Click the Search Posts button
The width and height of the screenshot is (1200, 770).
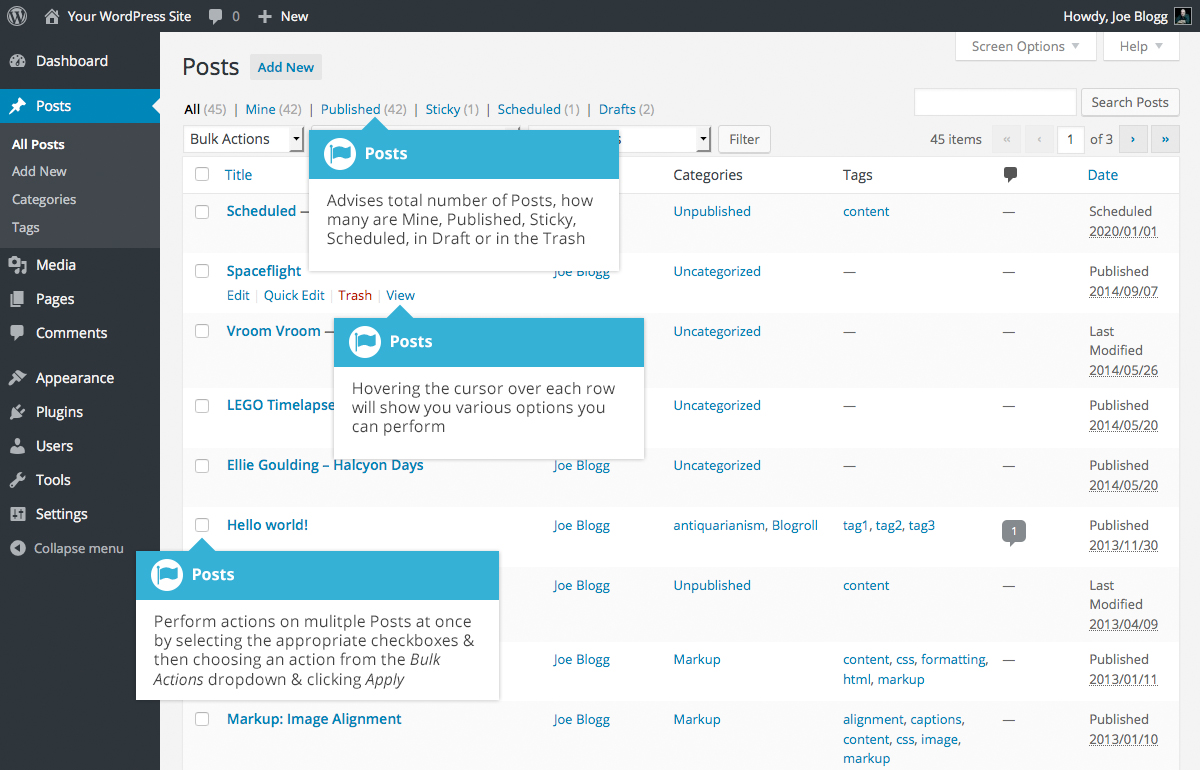(x=1130, y=102)
